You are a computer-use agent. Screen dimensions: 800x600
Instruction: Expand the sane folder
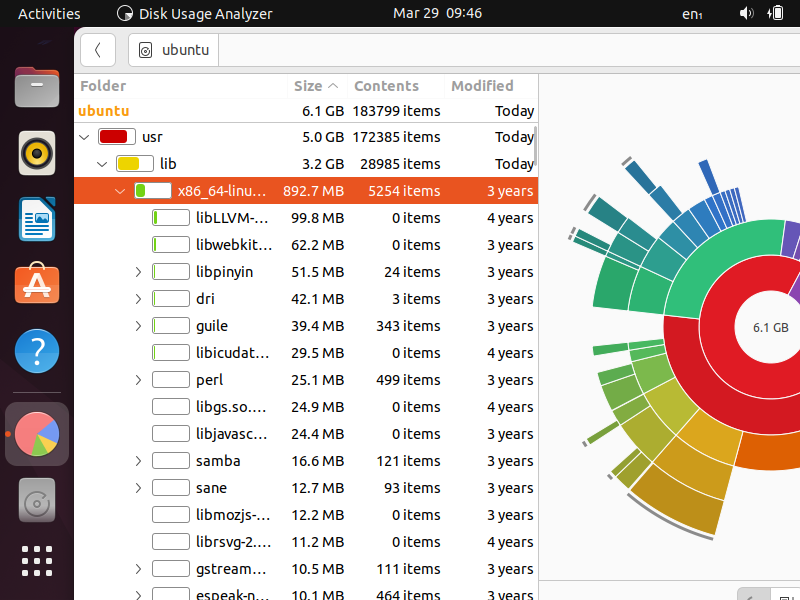pos(138,488)
